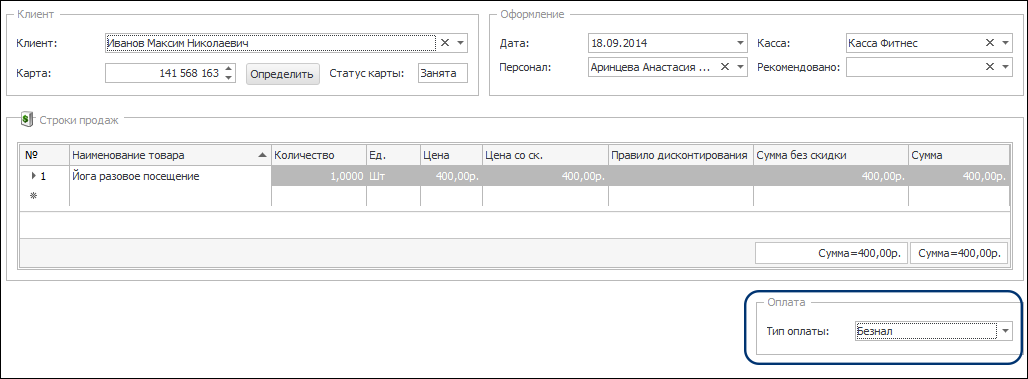1028x379 pixels.
Task: Click the Персонал field Аринцева Анастасия
Action: [x=653, y=66]
